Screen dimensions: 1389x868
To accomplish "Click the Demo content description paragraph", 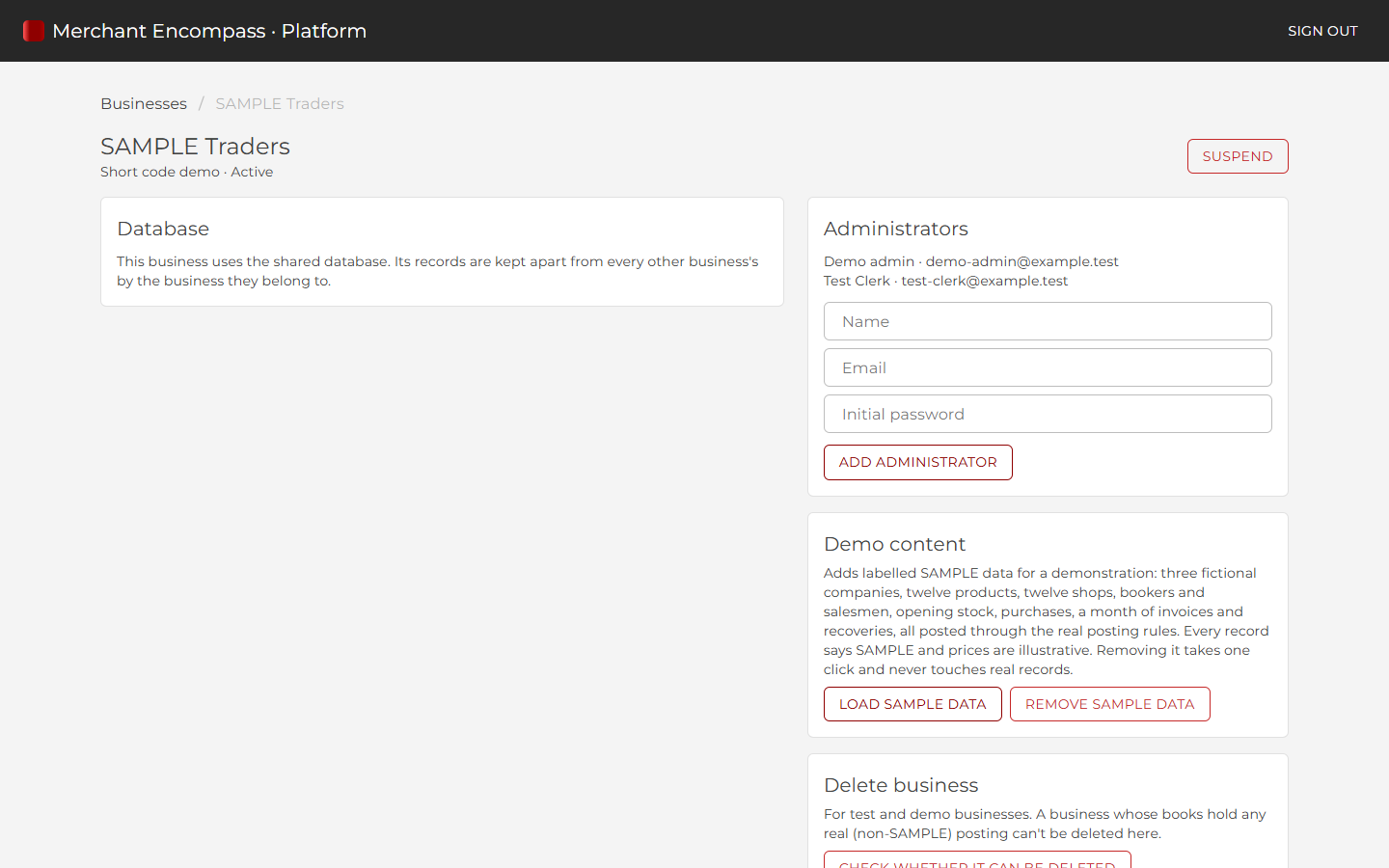I will tap(1047, 621).
